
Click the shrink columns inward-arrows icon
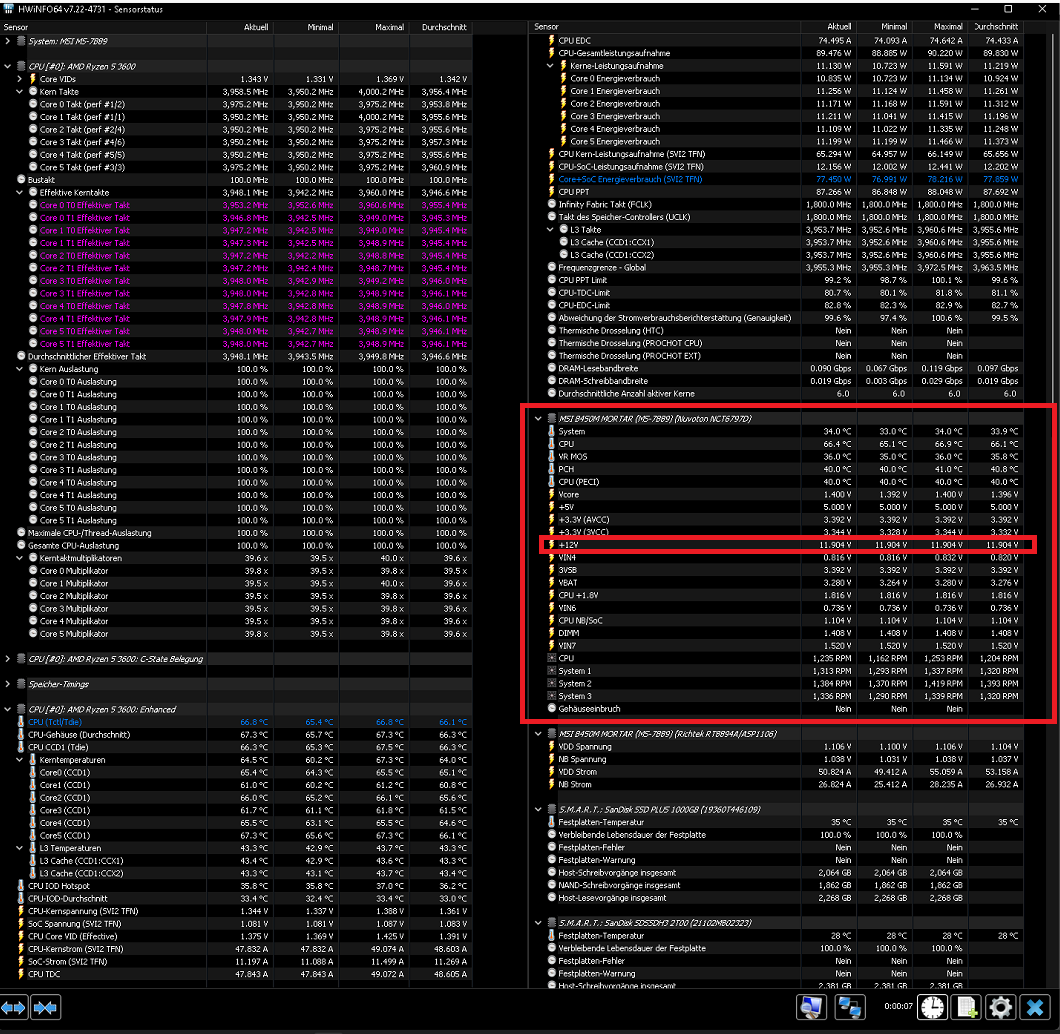pos(45,1008)
